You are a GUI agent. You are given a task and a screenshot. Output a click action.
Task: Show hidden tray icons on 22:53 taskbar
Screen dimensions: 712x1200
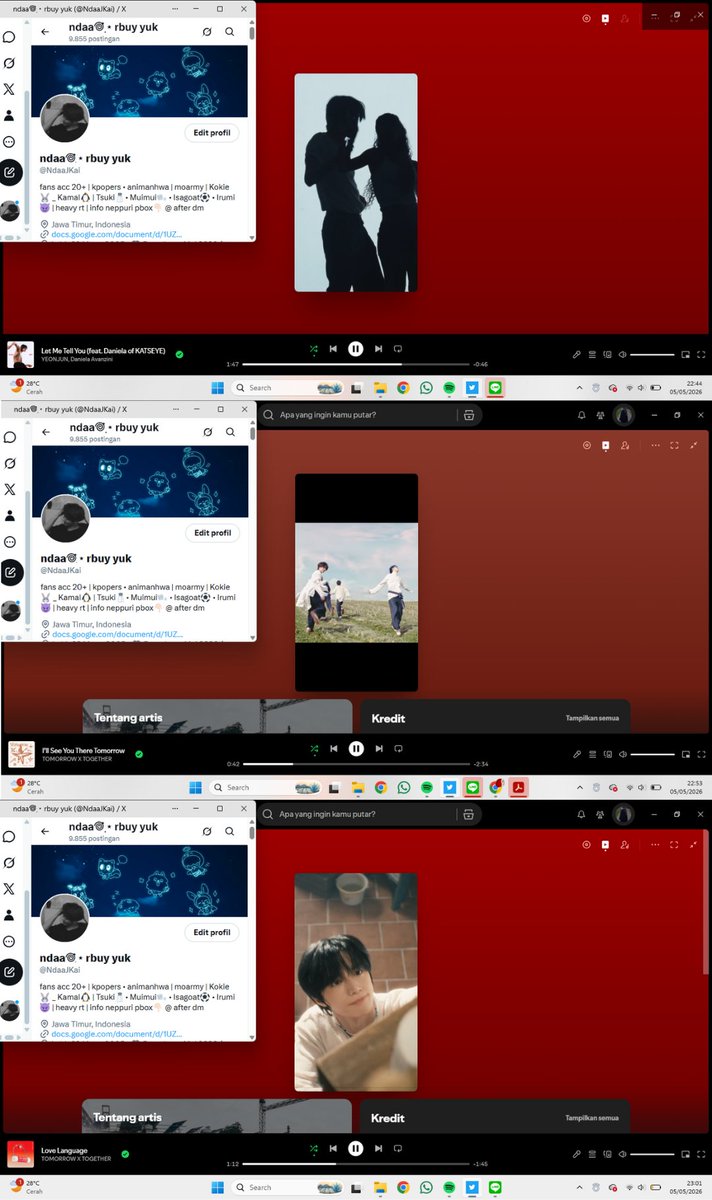[579, 787]
